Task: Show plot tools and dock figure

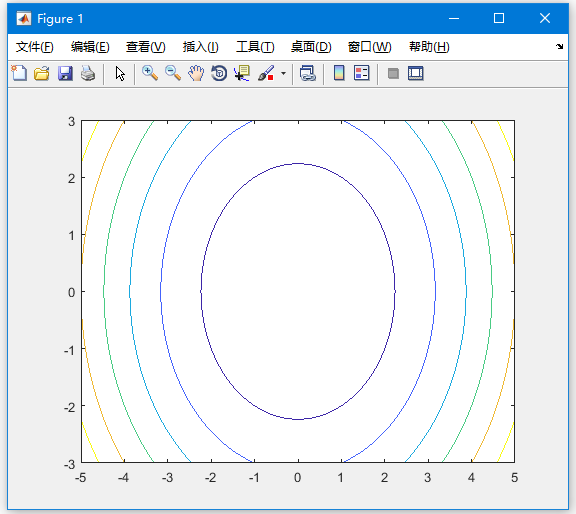Action: tap(416, 73)
